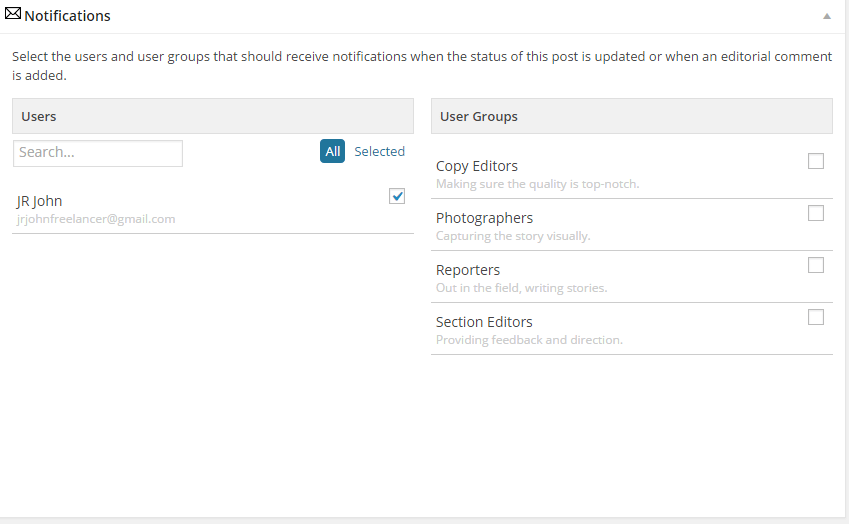Collapse the Notifications panel with the arrow
Viewport: 849px width, 524px height.
827,16
